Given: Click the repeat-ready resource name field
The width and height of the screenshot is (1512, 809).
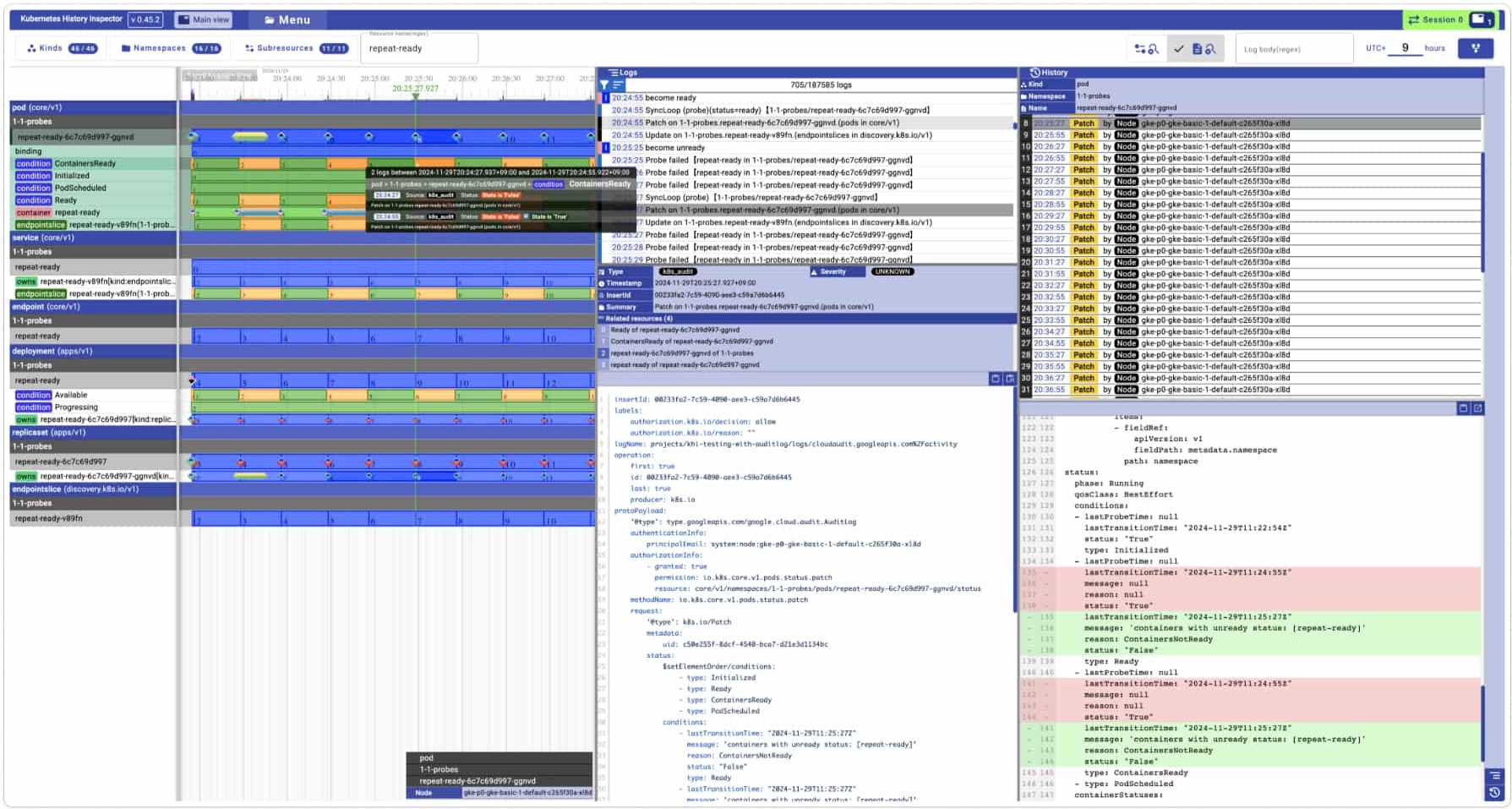Looking at the screenshot, I should (418, 48).
